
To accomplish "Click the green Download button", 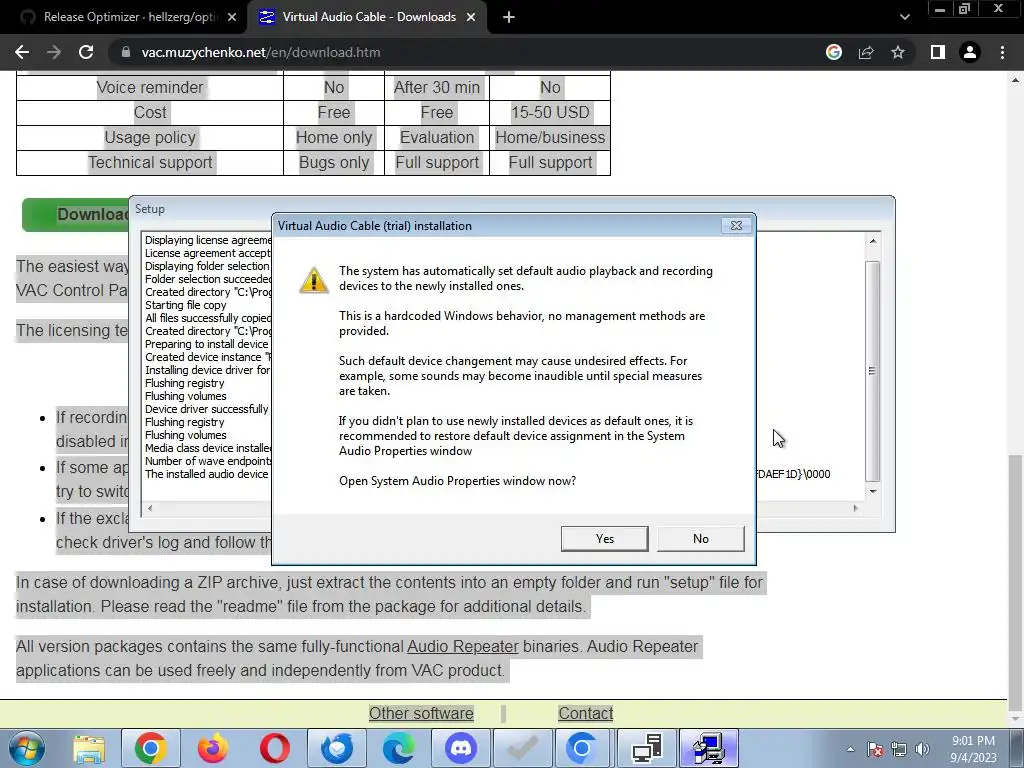I will click(x=76, y=215).
